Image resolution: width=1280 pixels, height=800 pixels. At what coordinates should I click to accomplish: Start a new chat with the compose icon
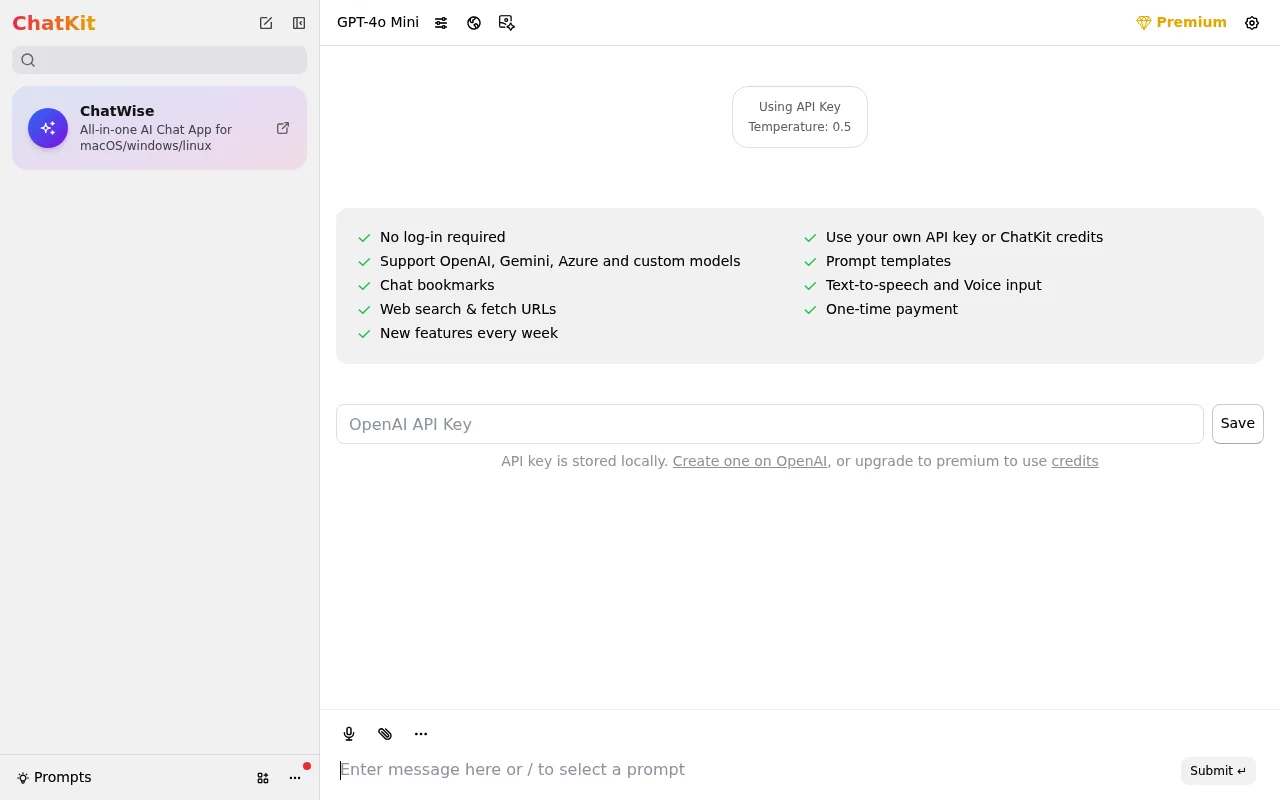click(x=266, y=23)
